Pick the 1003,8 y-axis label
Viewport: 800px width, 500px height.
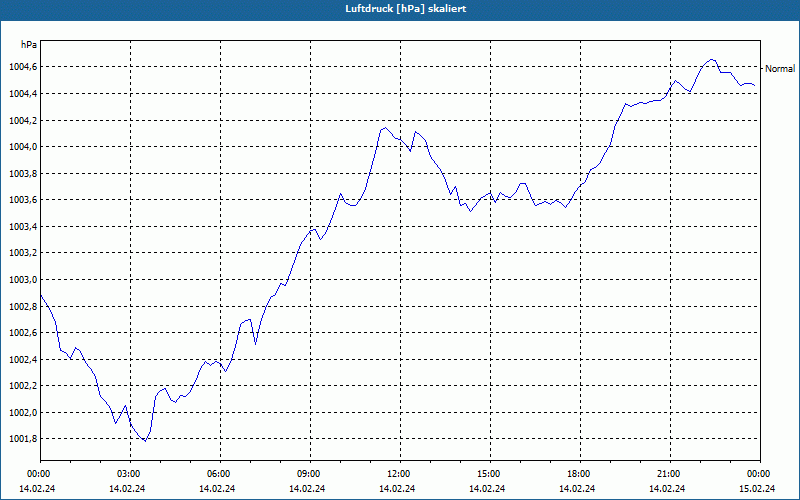tap(22, 173)
